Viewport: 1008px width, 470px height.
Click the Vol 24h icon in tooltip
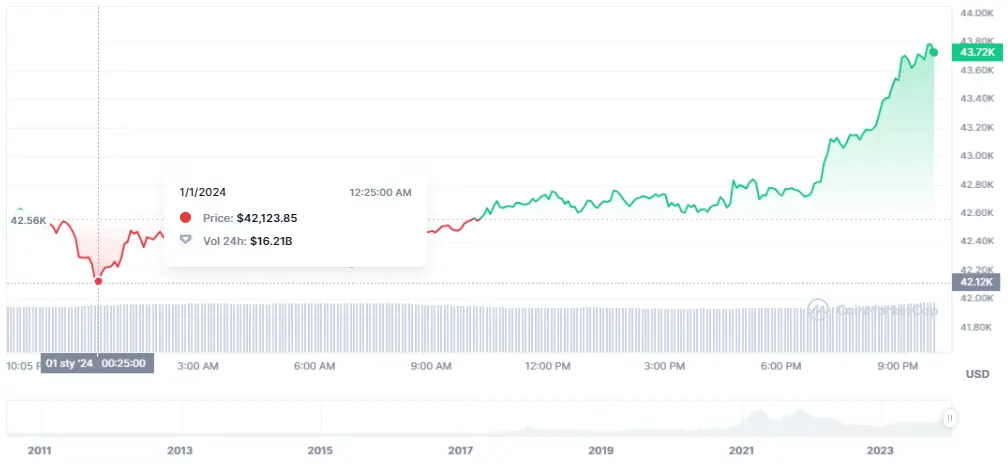185,241
